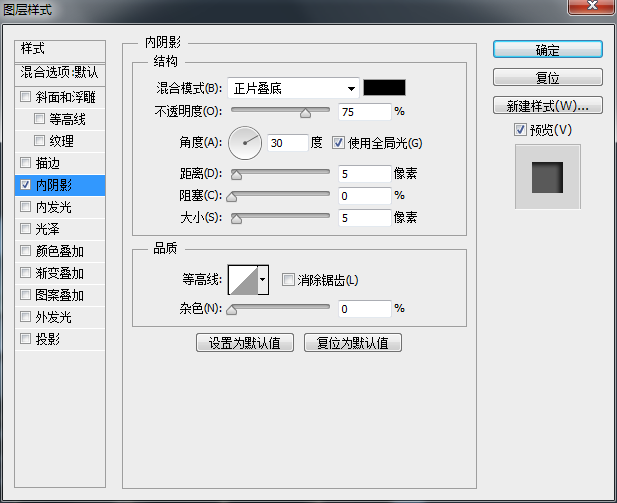
Task: Open the 混合模式 dropdown showing 正片叠底
Action: 294,88
